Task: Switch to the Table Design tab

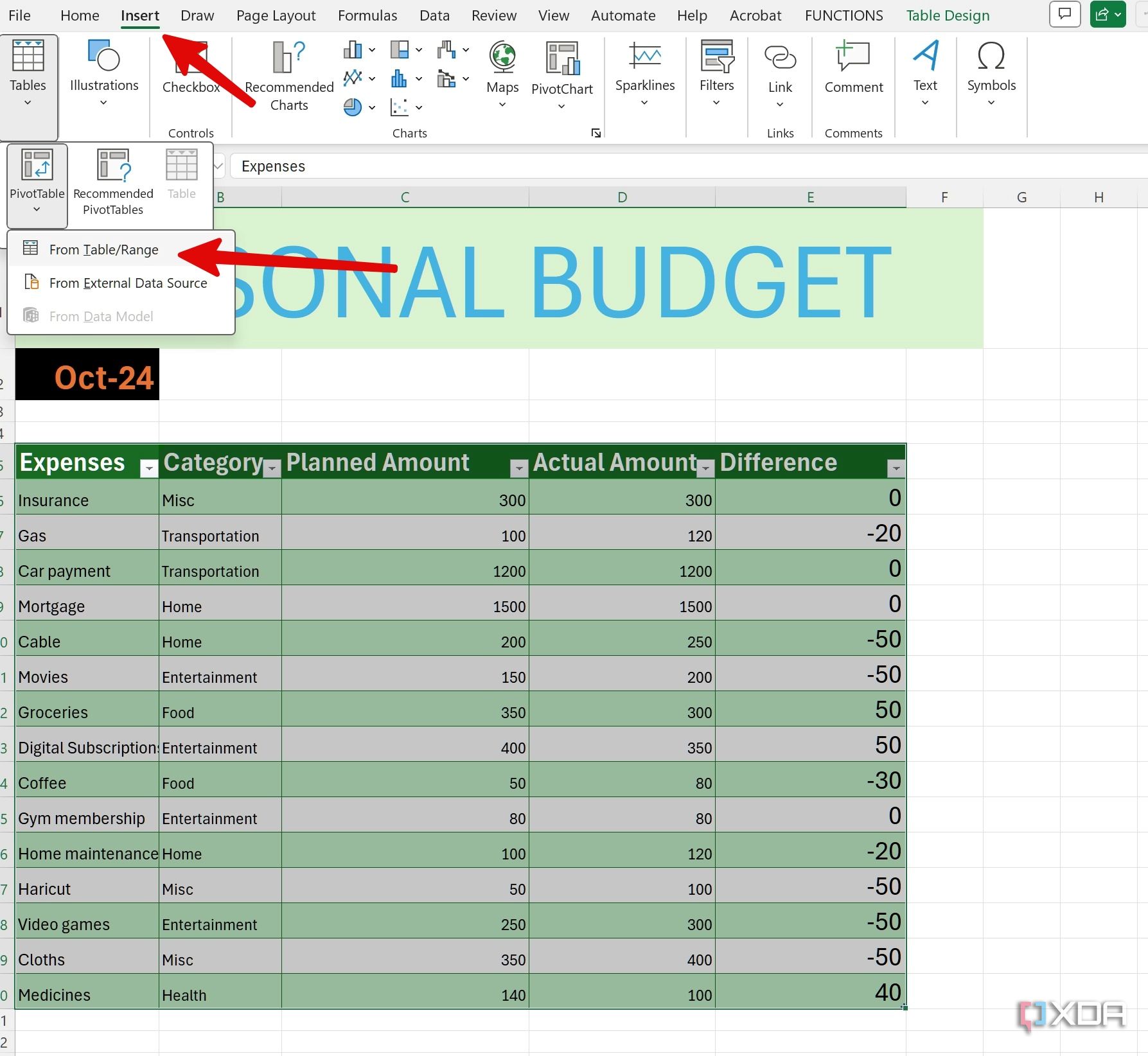Action: [x=947, y=15]
